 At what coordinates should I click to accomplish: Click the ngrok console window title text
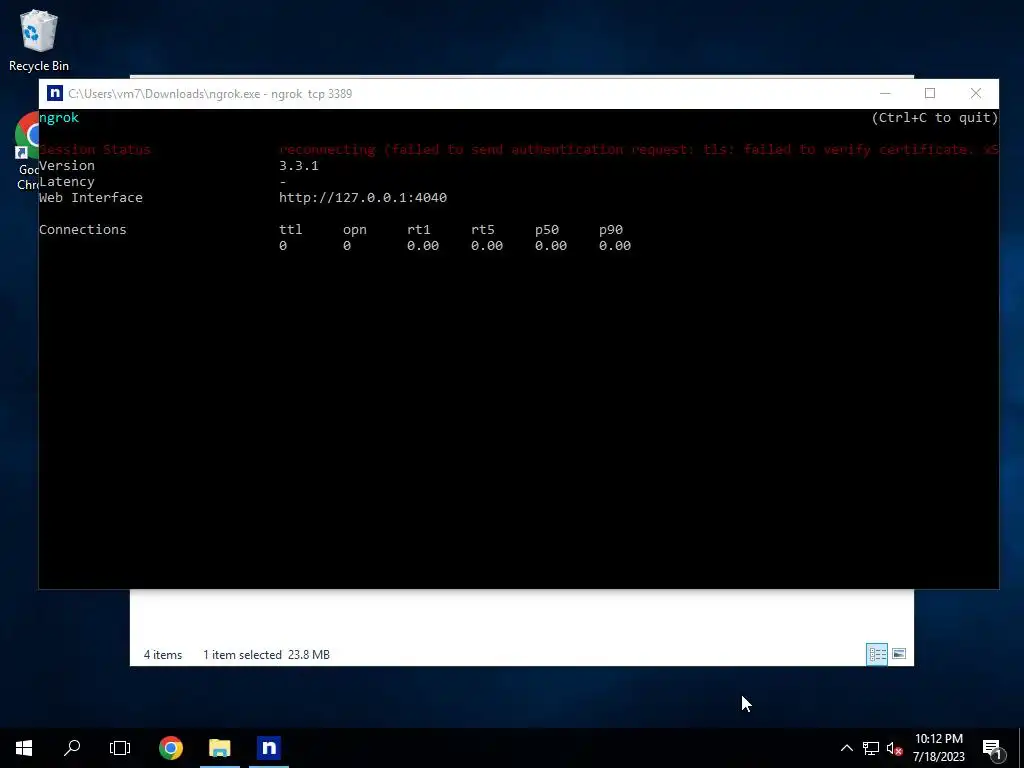click(210, 93)
